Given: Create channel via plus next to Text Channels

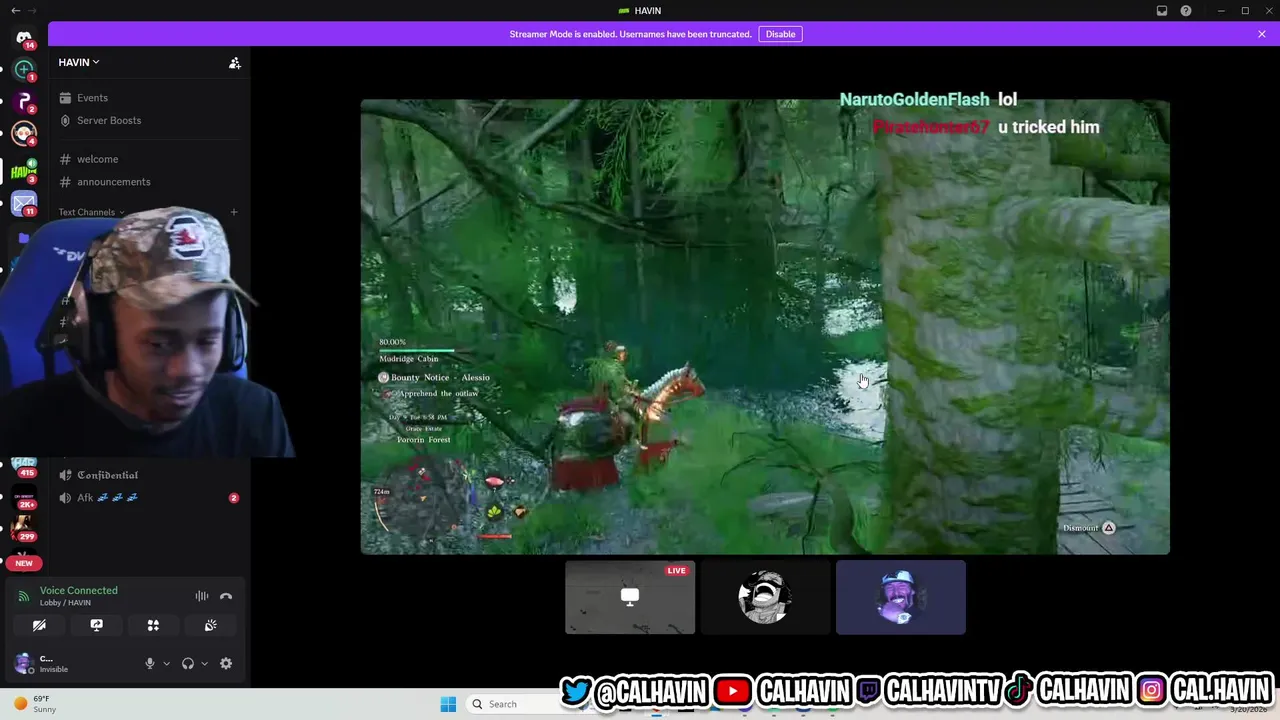Looking at the screenshot, I should 234,212.
